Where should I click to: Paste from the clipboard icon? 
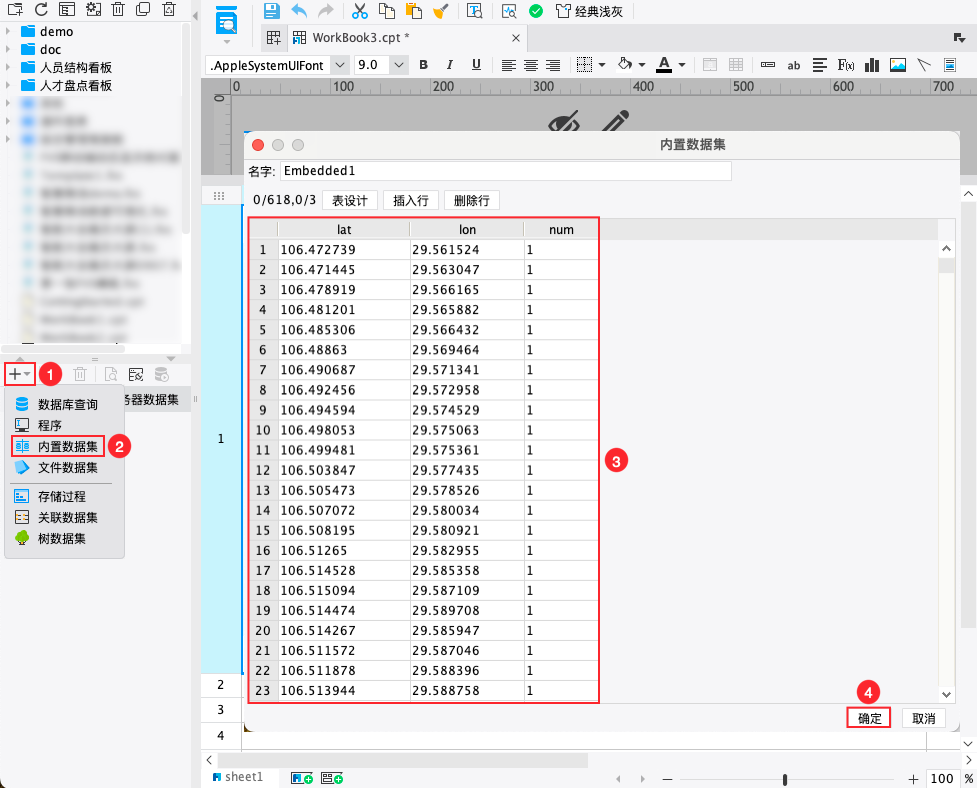[x=413, y=11]
